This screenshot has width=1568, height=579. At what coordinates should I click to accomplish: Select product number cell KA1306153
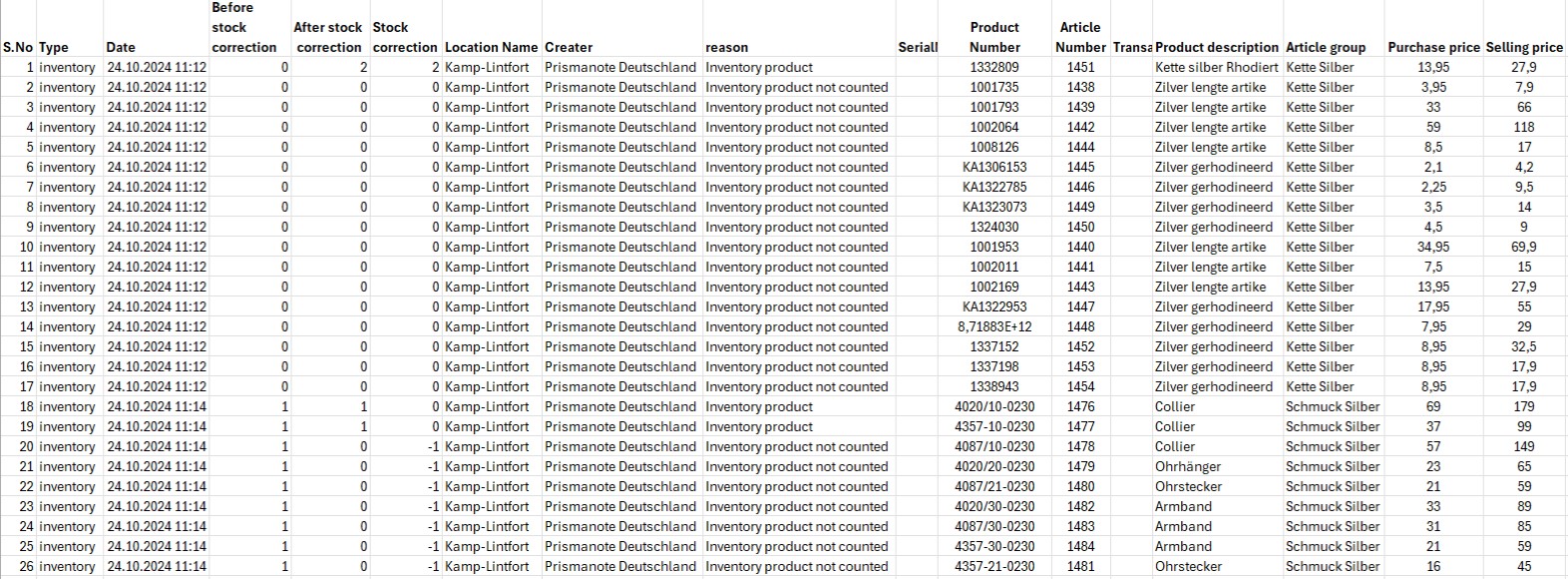994,167
